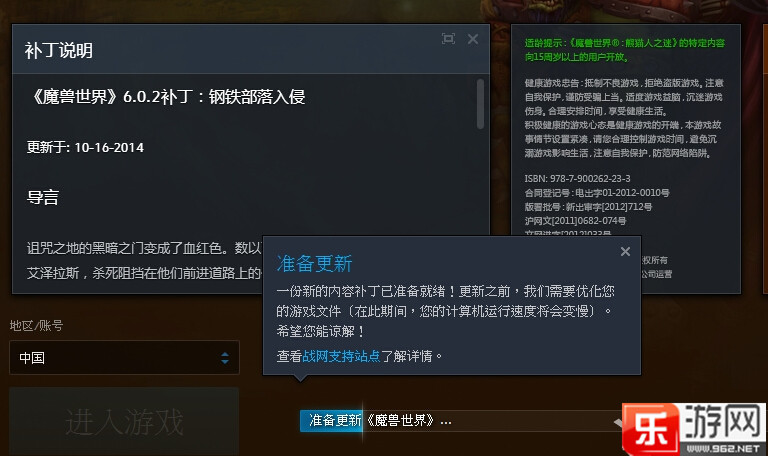Close the 补丁说明 patch notes panel
The width and height of the screenshot is (768, 456).
pyautogui.click(x=473, y=39)
